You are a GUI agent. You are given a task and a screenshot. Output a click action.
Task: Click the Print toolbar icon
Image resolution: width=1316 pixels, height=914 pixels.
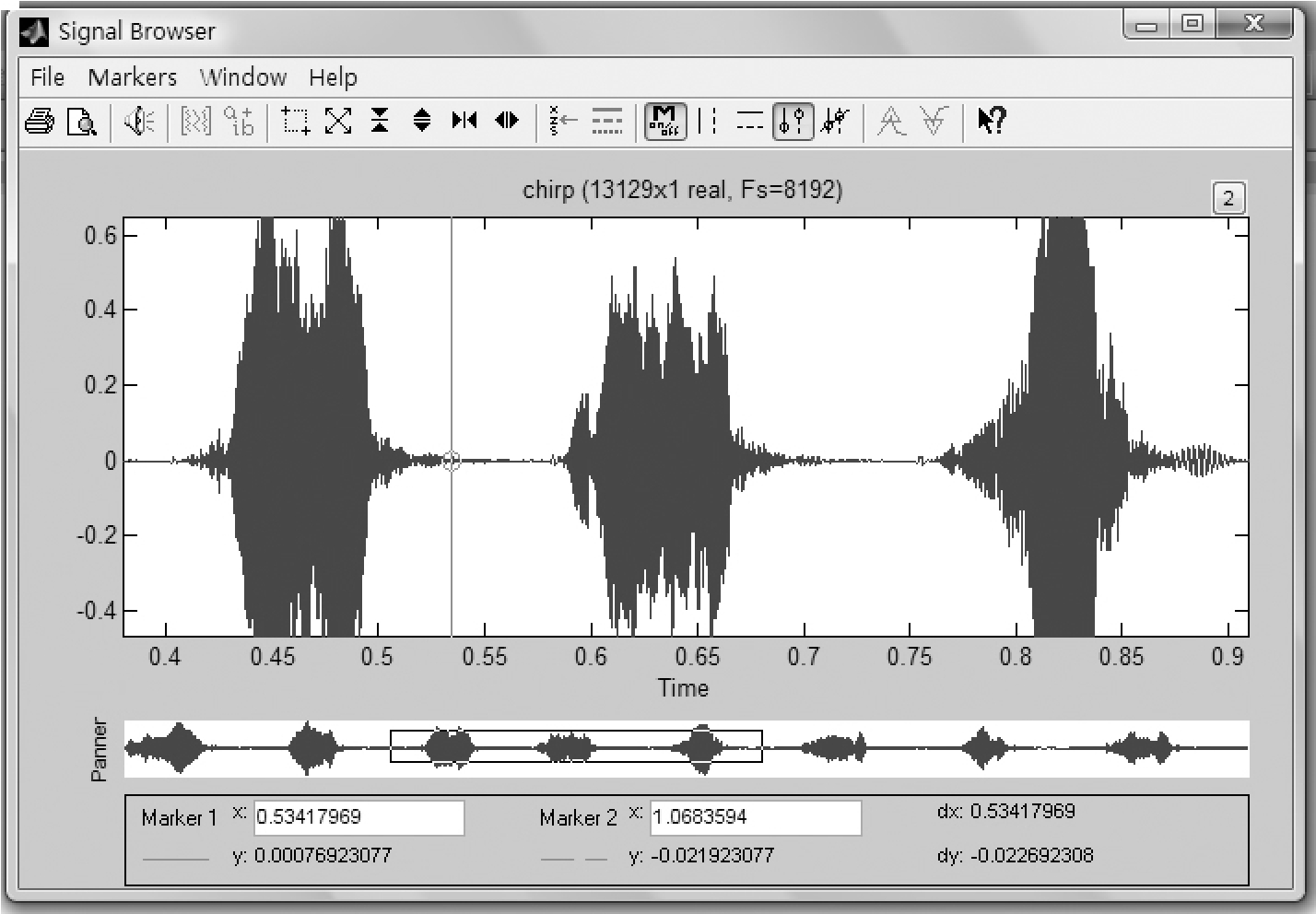(x=39, y=121)
